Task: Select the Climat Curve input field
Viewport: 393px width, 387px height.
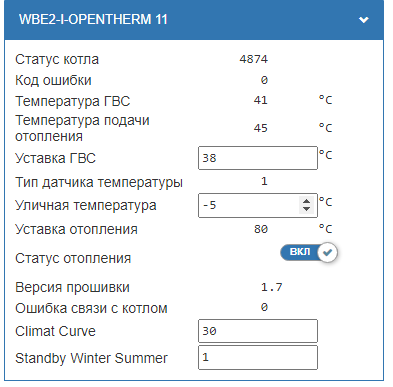Action: (258, 331)
